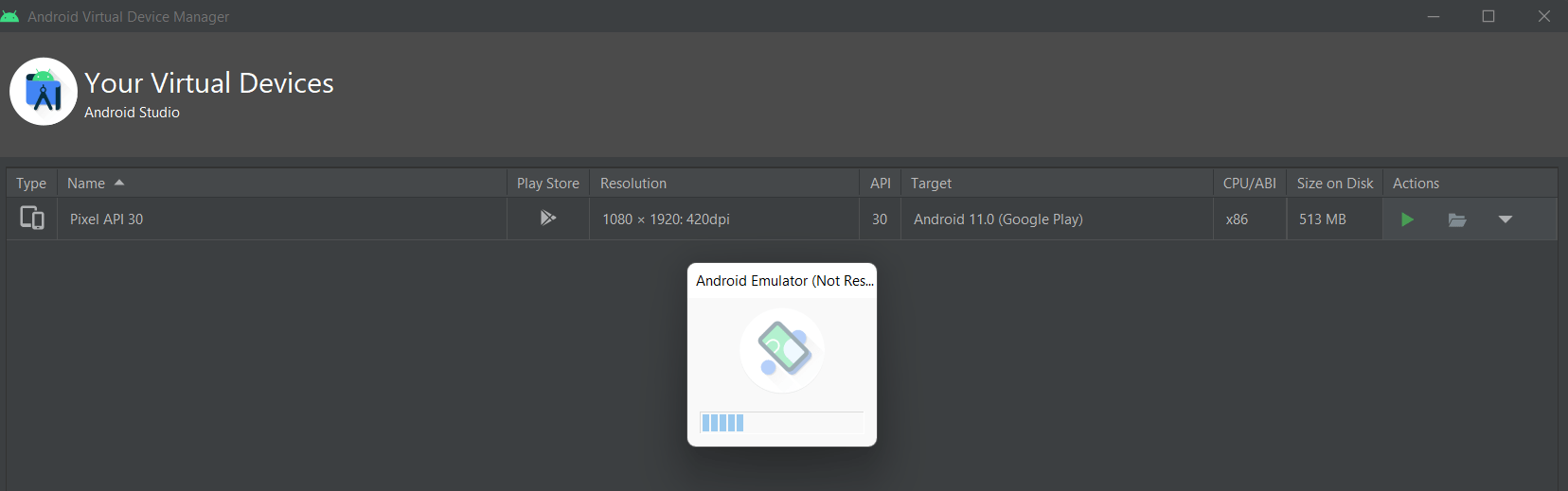1568x491 pixels.
Task: Click the Android icon in the title bar
Action: coord(10,16)
